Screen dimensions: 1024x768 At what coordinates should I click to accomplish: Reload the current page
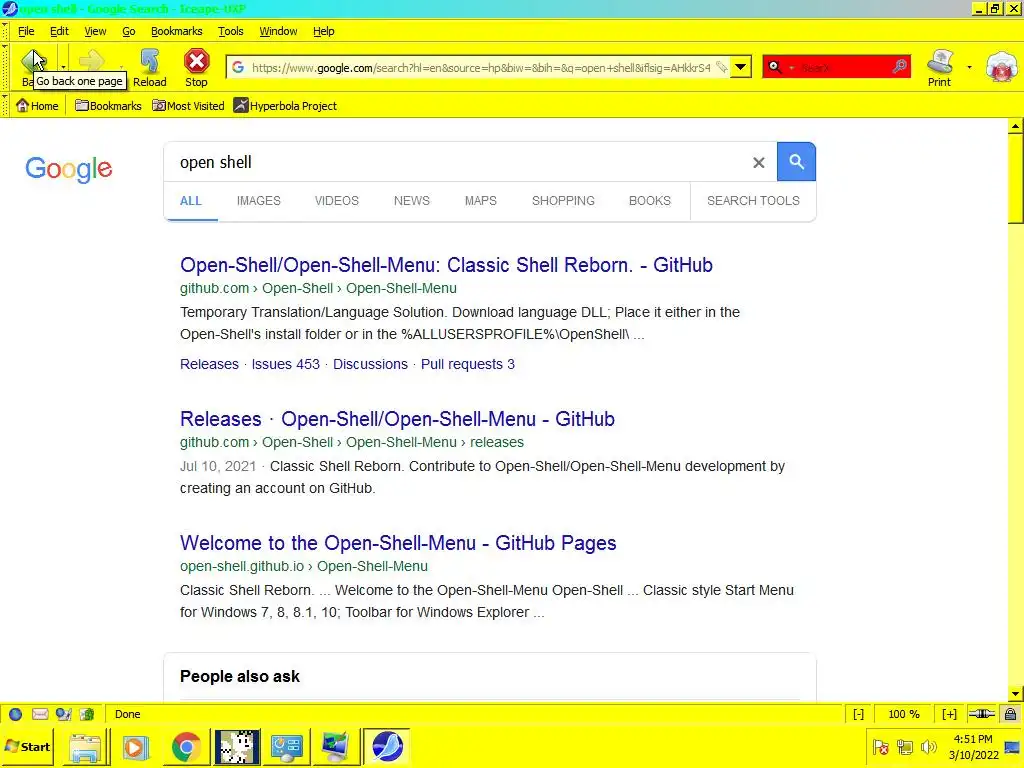(150, 67)
